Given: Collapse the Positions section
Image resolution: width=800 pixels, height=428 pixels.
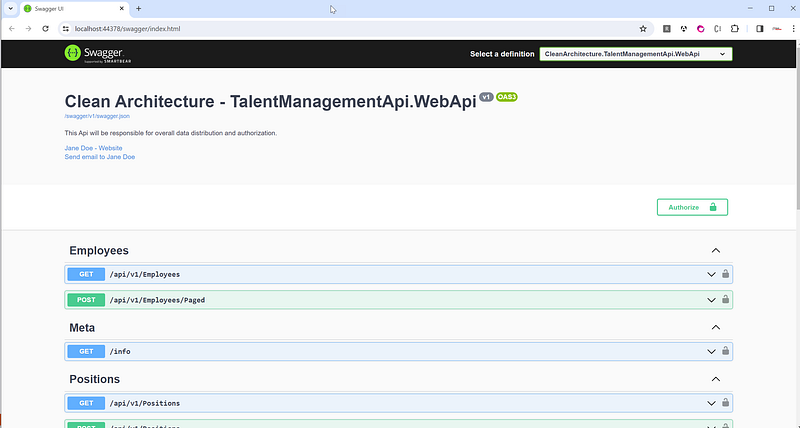Looking at the screenshot, I should [716, 379].
